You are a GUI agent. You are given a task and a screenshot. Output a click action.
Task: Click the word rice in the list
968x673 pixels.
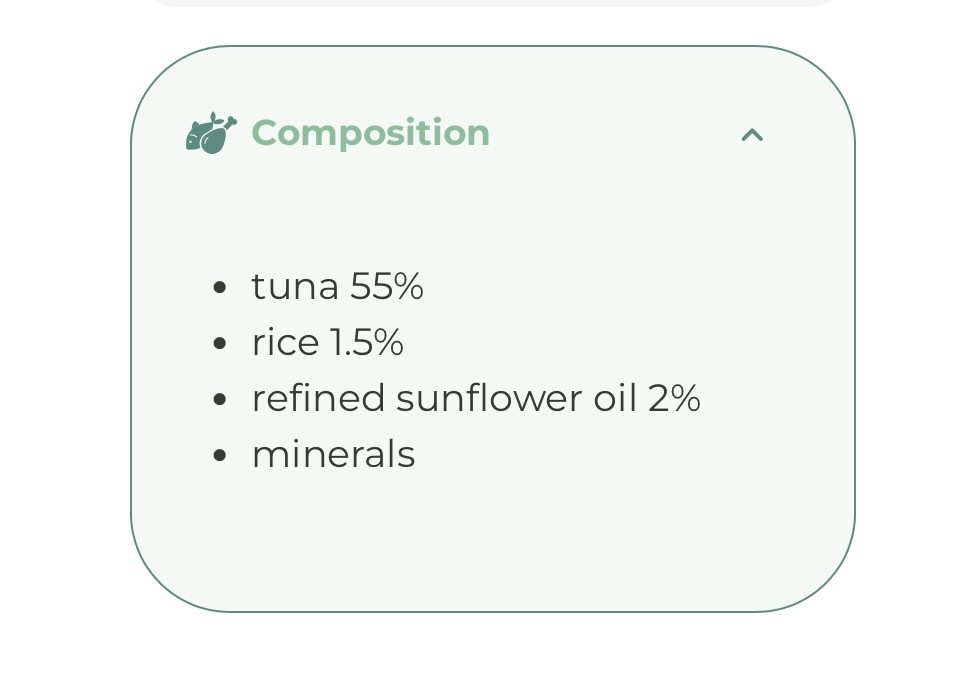(285, 343)
